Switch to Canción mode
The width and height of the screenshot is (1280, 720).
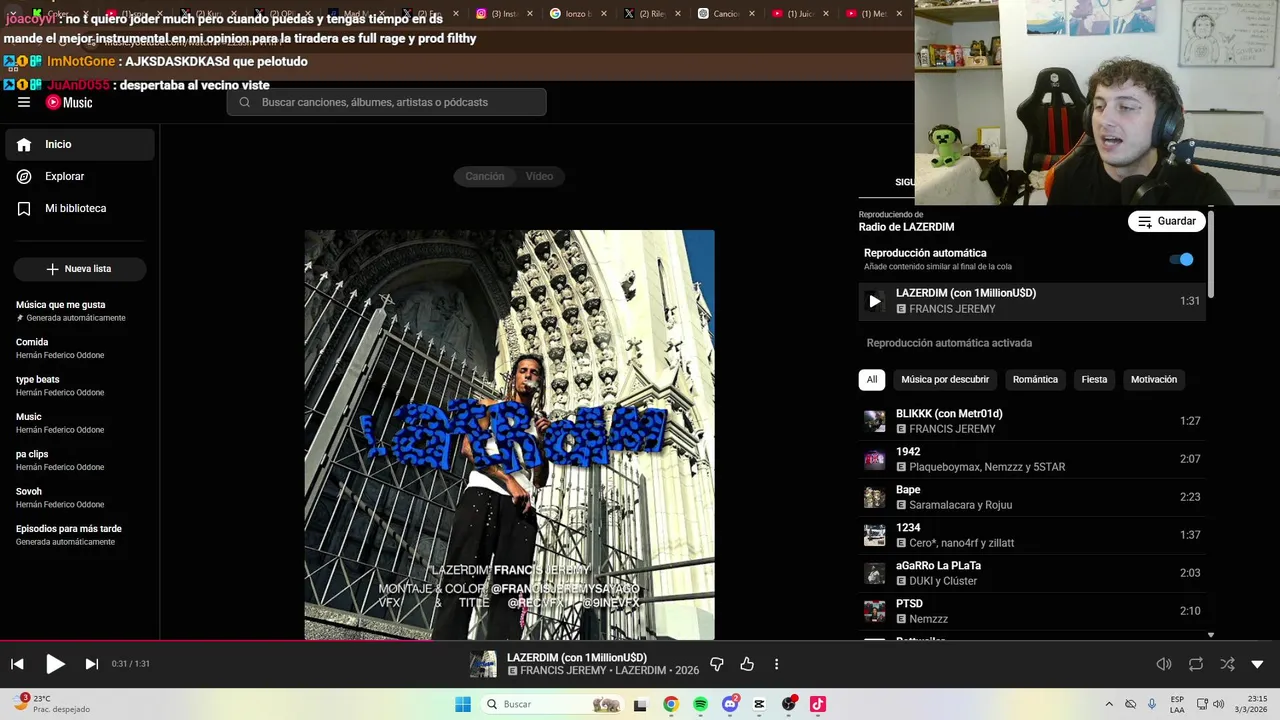pos(485,176)
